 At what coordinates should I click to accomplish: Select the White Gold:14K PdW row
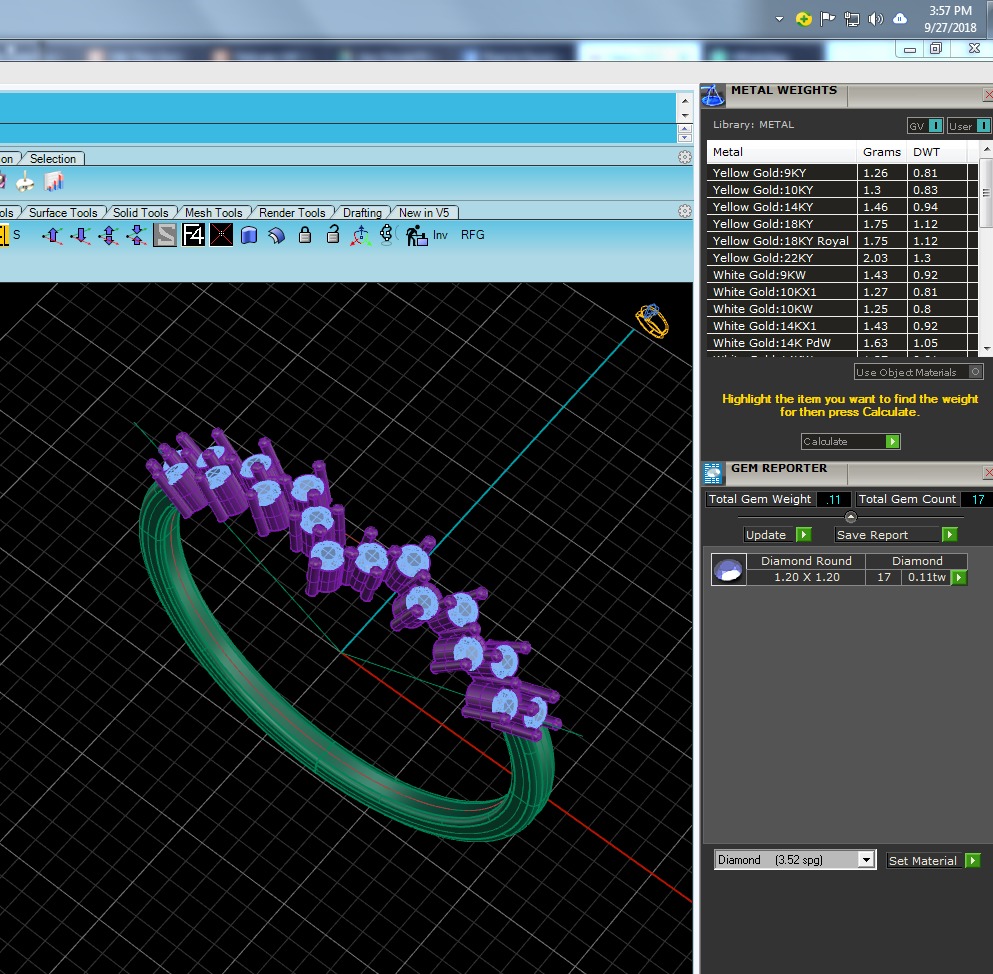[842, 343]
